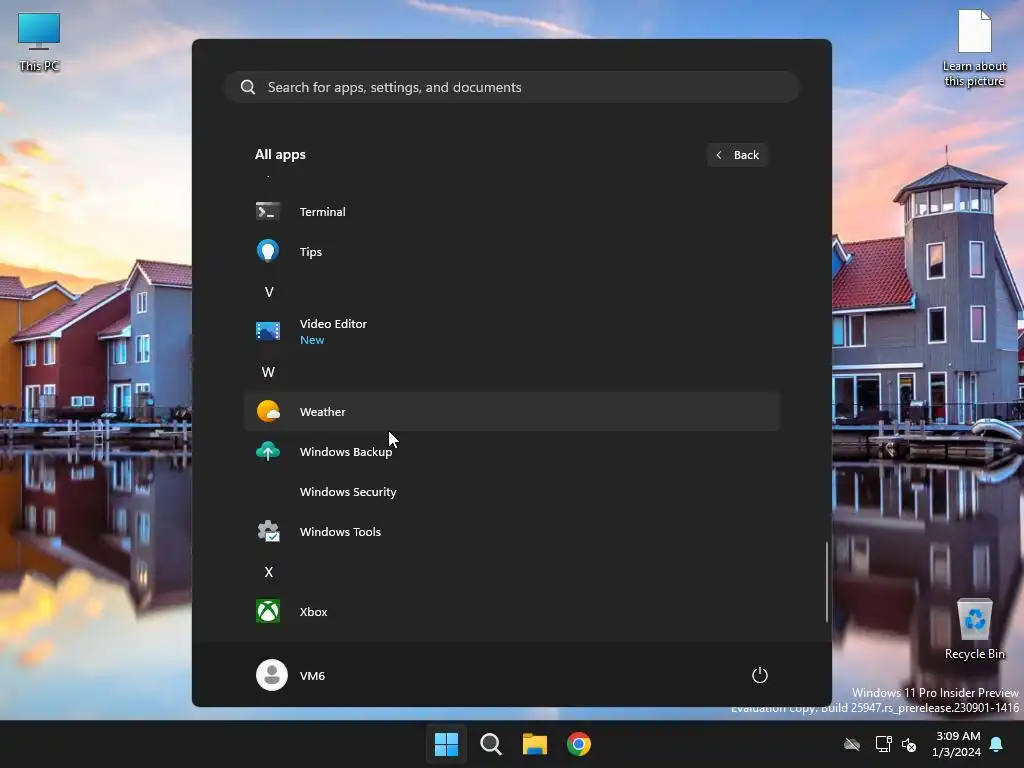The image size is (1024, 768).
Task: Open the notifications bell icon
Action: point(997,744)
